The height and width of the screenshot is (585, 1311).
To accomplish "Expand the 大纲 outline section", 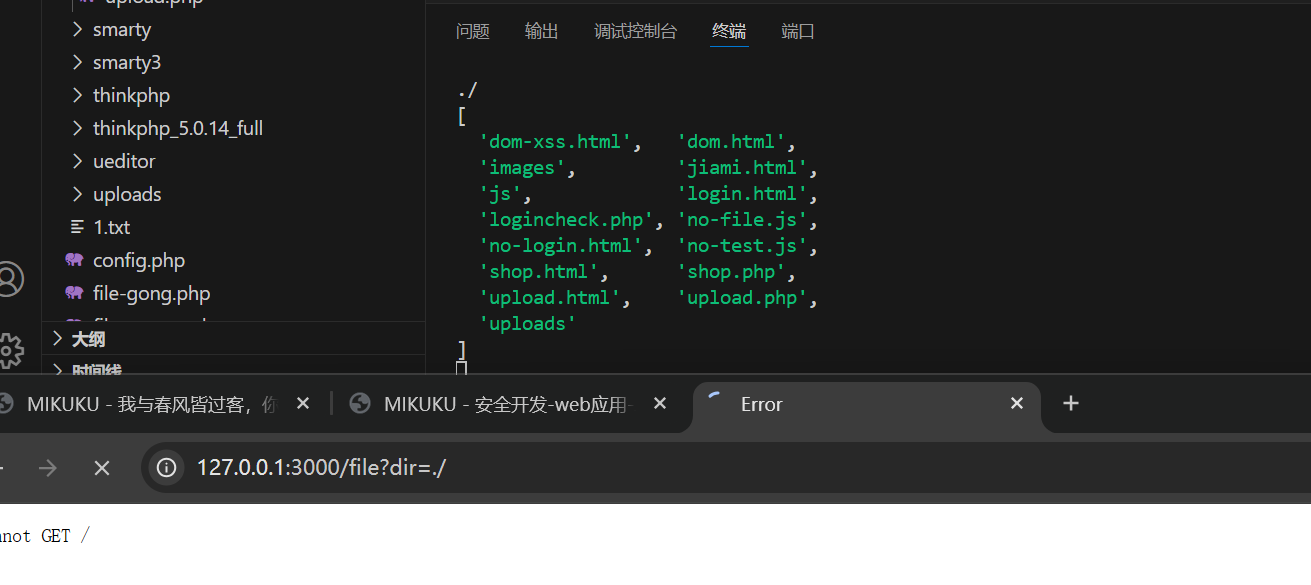I will (58, 339).
